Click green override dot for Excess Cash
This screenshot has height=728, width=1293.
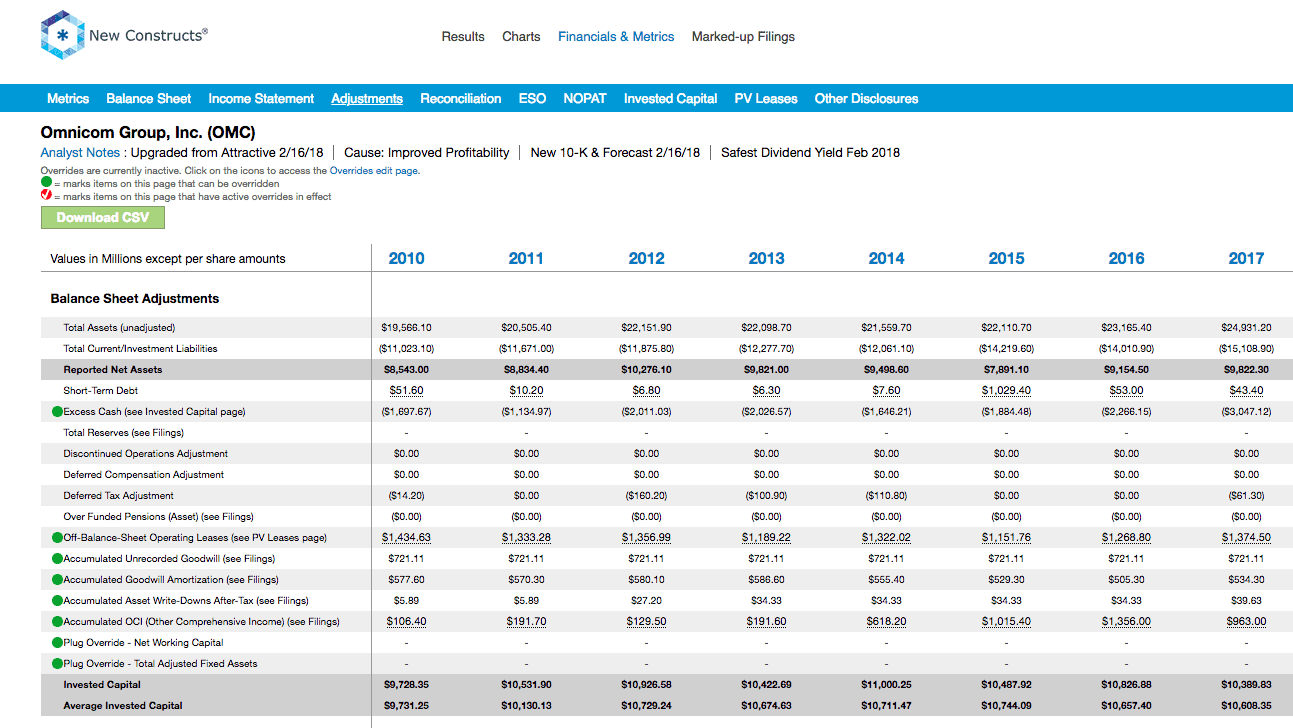point(57,412)
